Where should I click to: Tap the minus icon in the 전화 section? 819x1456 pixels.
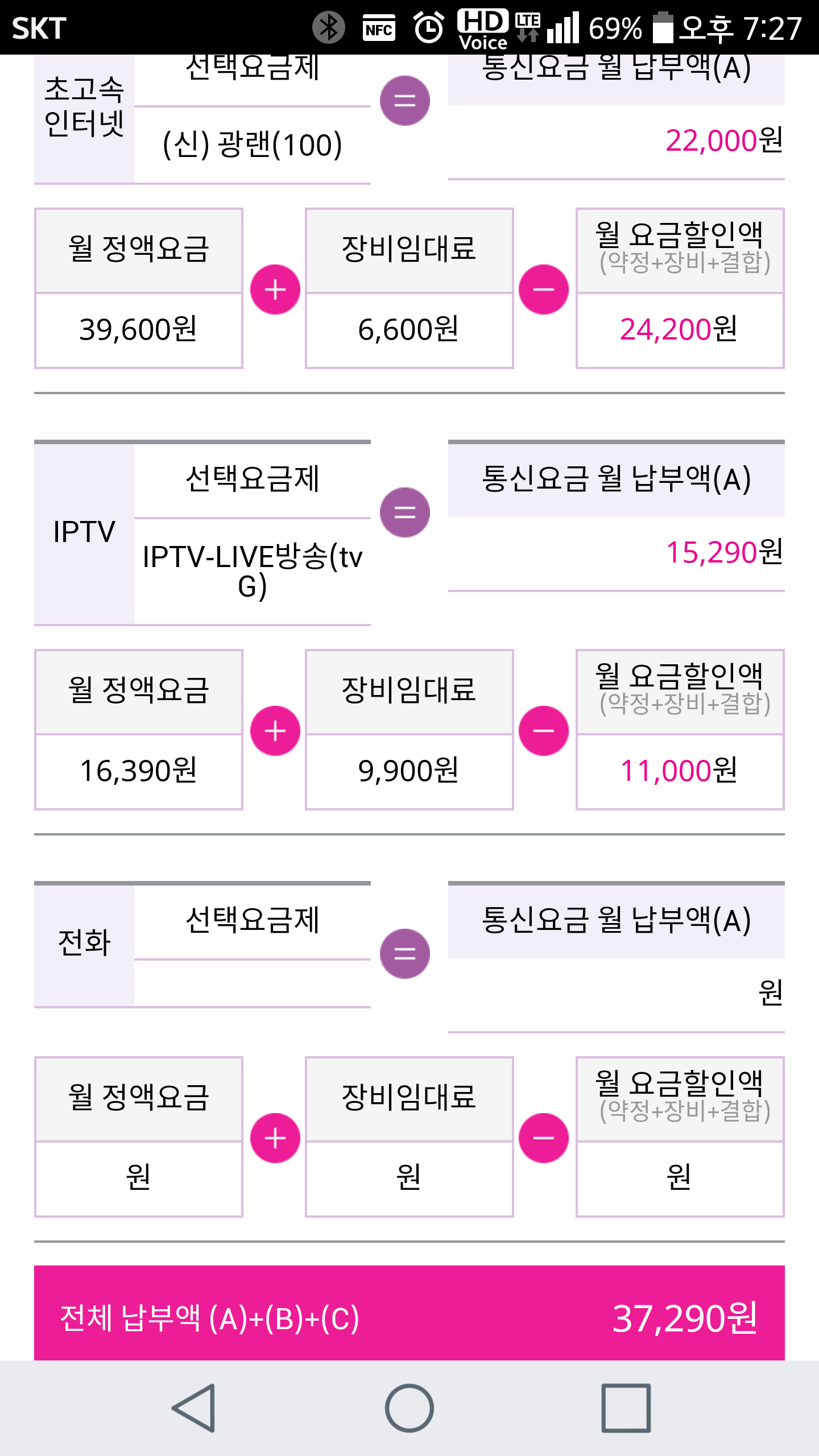pos(544,1138)
